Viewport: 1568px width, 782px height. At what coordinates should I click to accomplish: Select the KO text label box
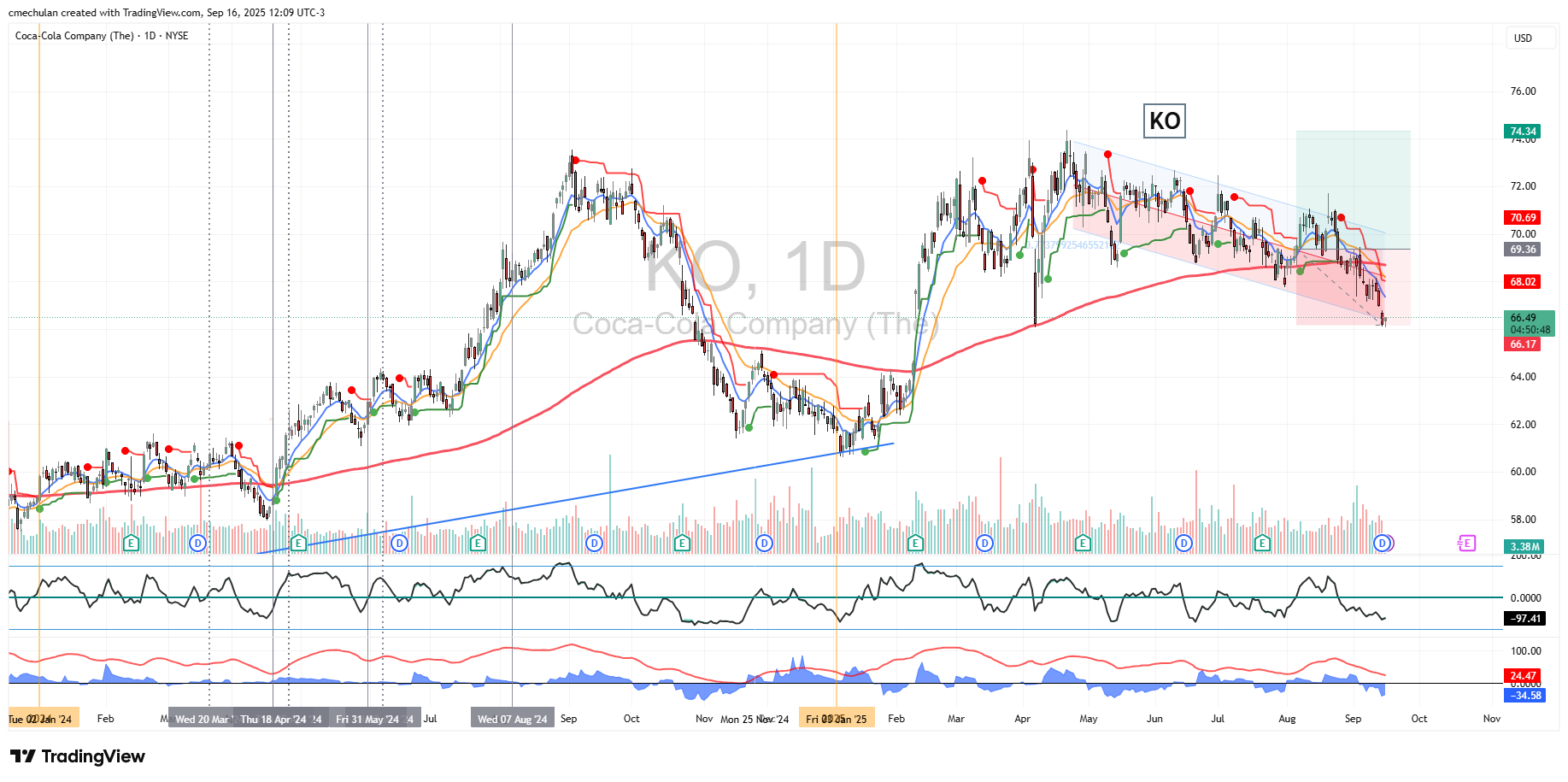click(x=1165, y=121)
